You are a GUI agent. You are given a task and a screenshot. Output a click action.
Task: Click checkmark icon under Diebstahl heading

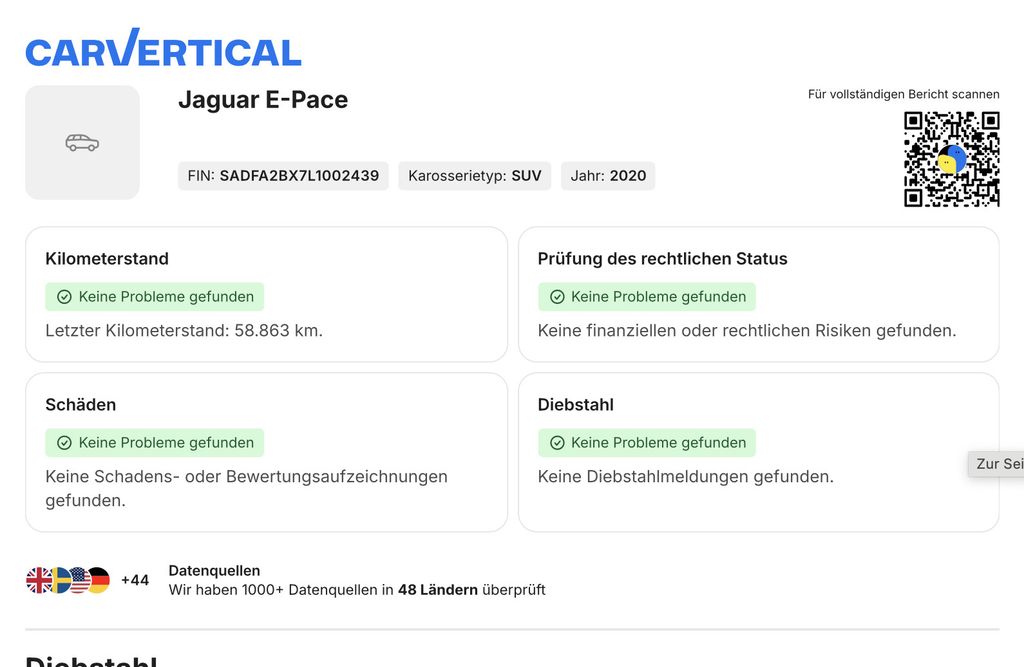pos(557,443)
